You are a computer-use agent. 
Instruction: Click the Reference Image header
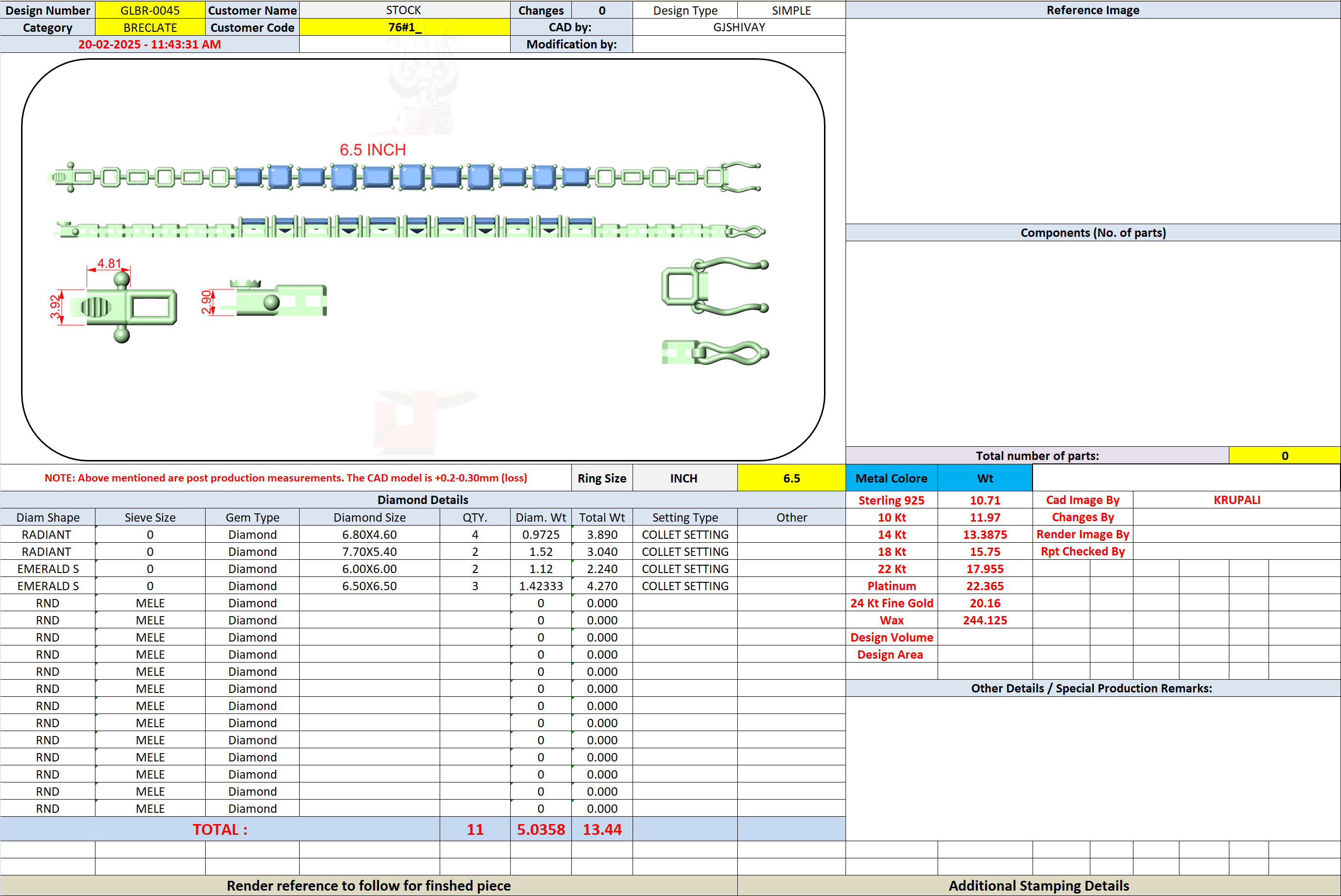click(1093, 10)
